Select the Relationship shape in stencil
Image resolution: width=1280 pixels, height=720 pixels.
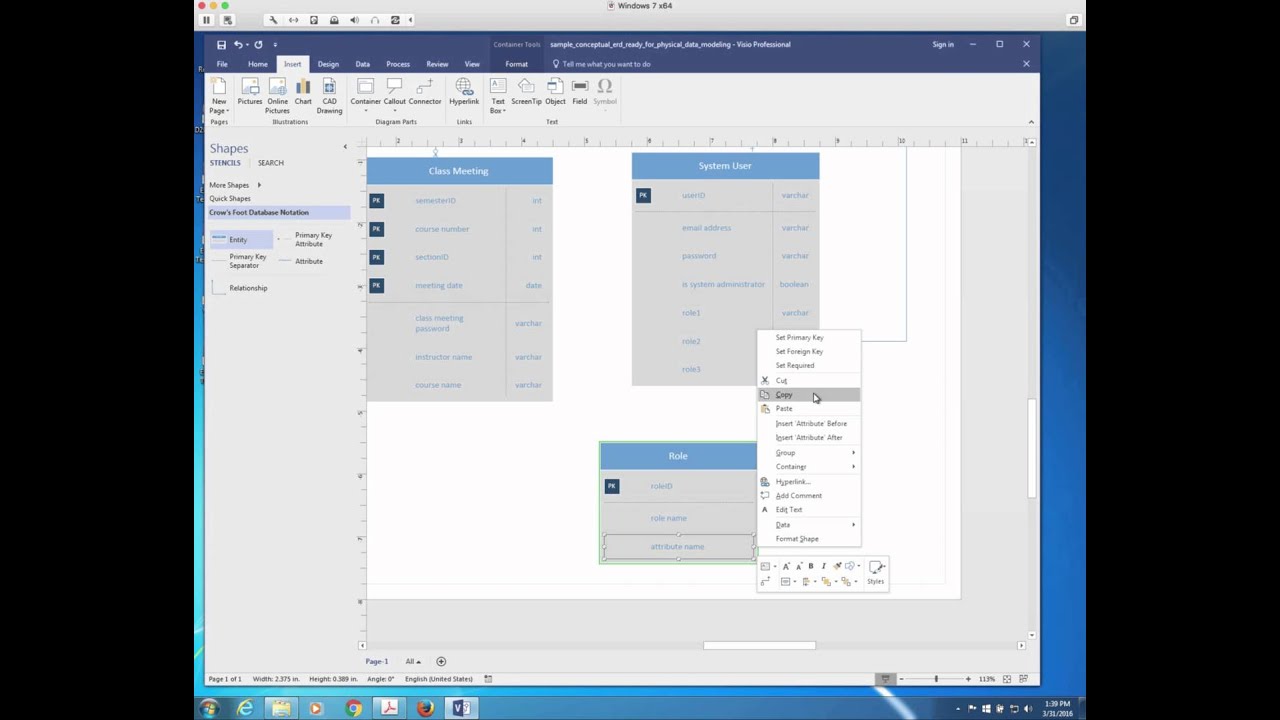coord(240,288)
